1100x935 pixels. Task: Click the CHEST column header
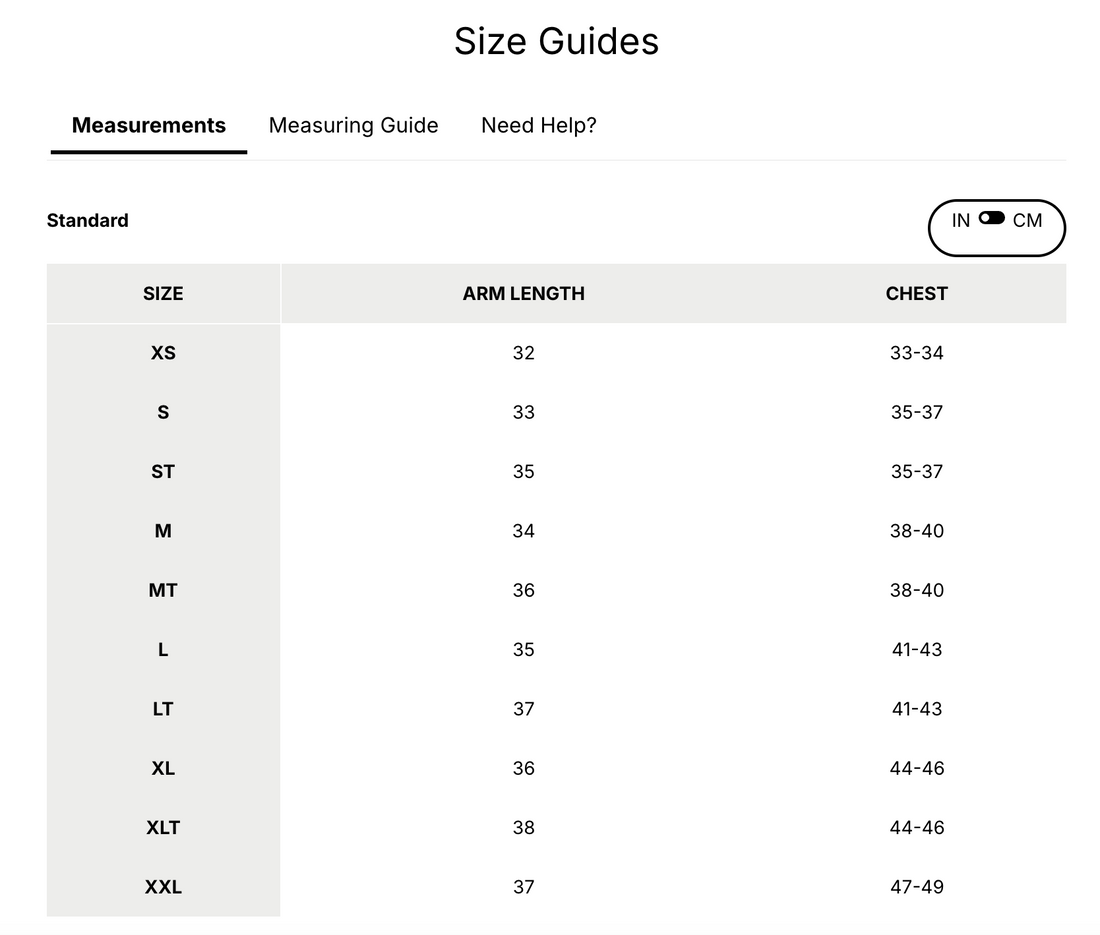[x=916, y=293]
